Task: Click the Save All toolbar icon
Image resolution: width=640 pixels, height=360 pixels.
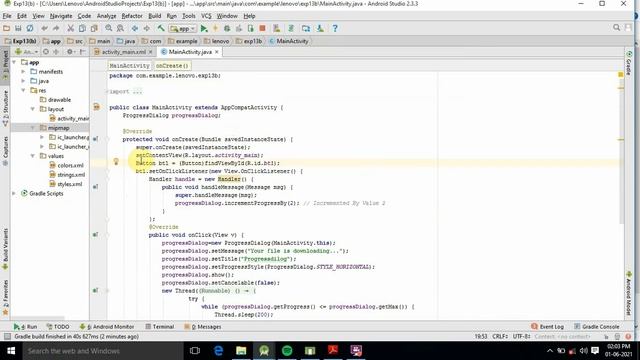Action: tap(18, 29)
